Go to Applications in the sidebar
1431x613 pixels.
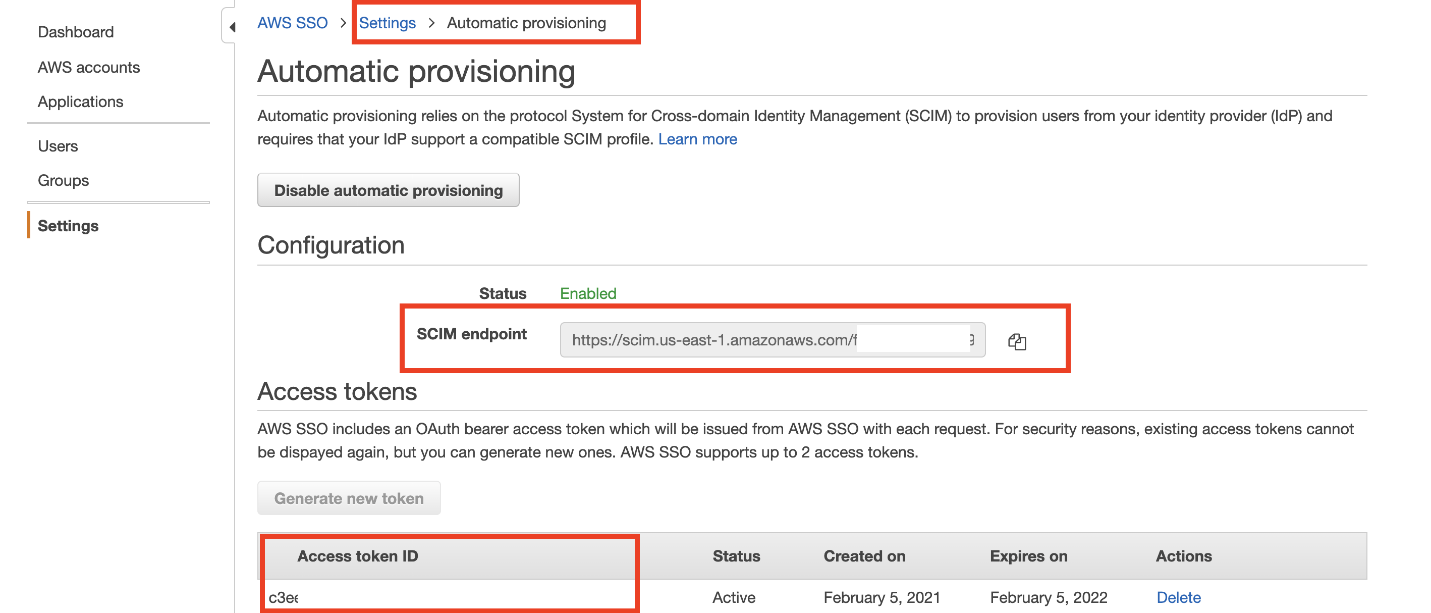[81, 102]
